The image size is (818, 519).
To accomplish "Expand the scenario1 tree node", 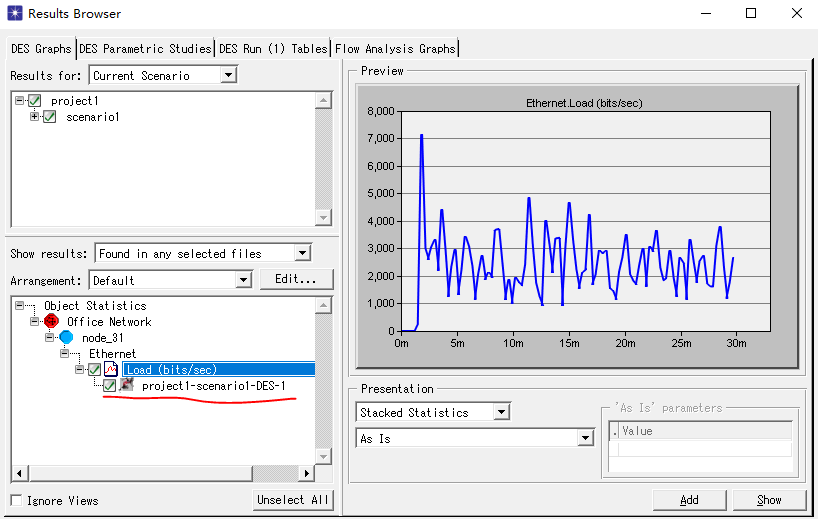I will tap(34, 116).
